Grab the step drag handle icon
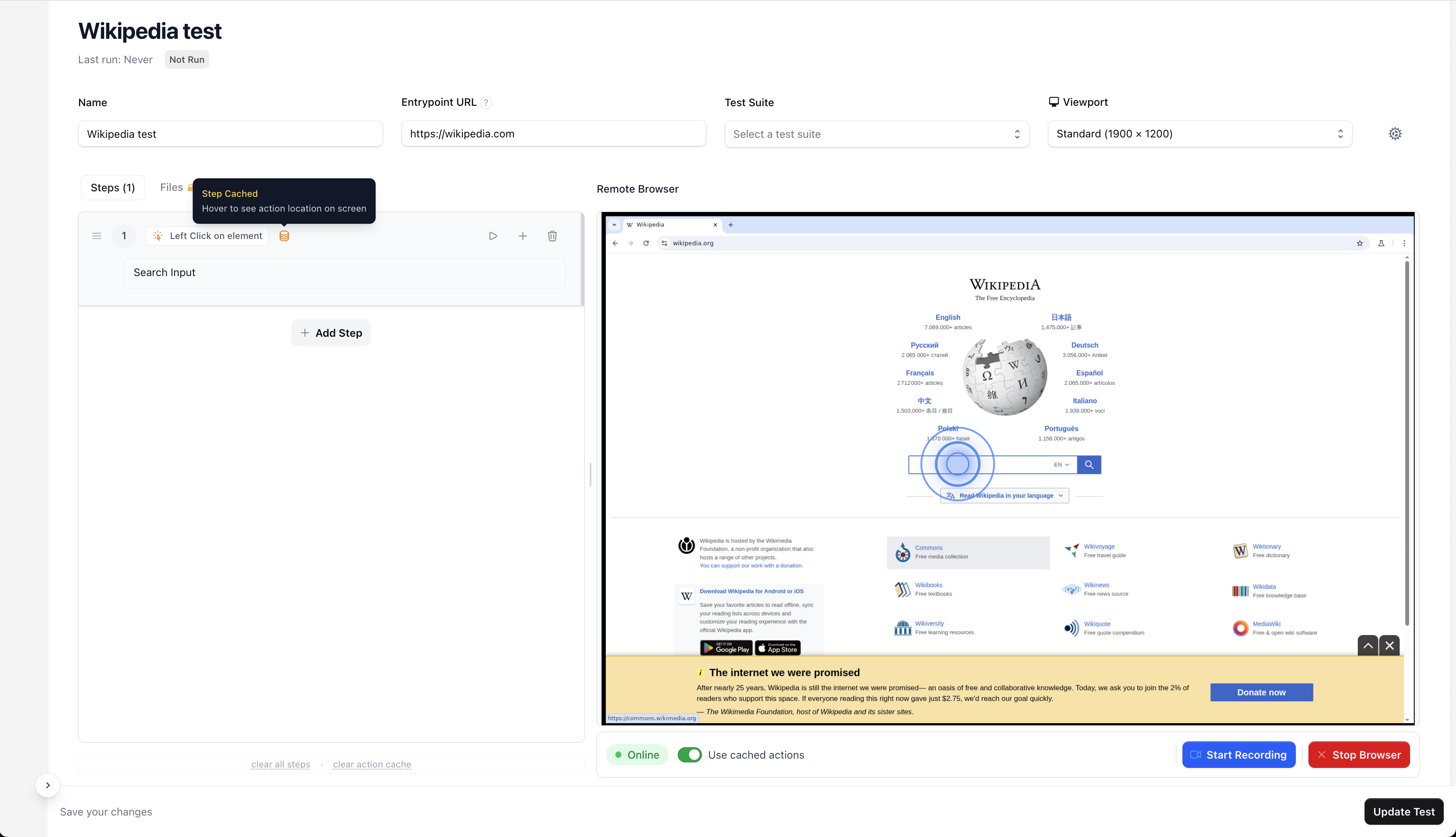 97,236
